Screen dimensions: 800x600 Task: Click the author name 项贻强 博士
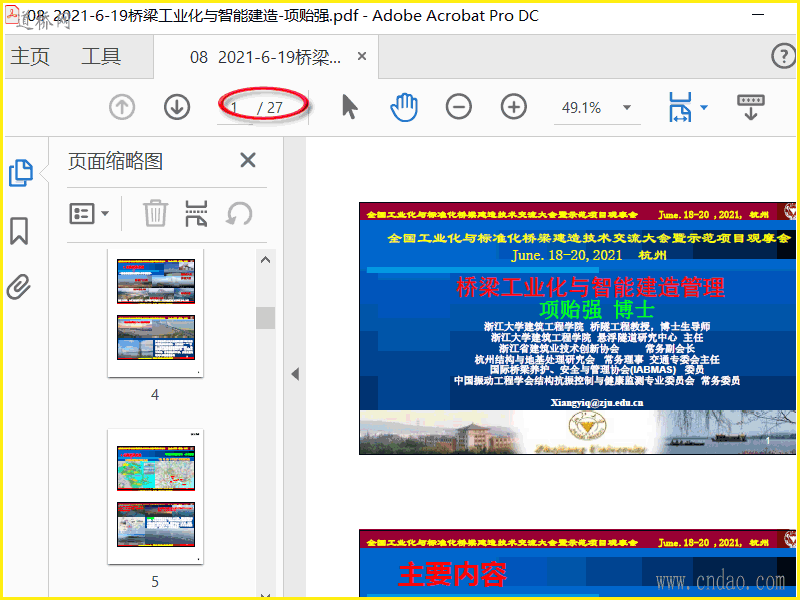click(x=597, y=310)
